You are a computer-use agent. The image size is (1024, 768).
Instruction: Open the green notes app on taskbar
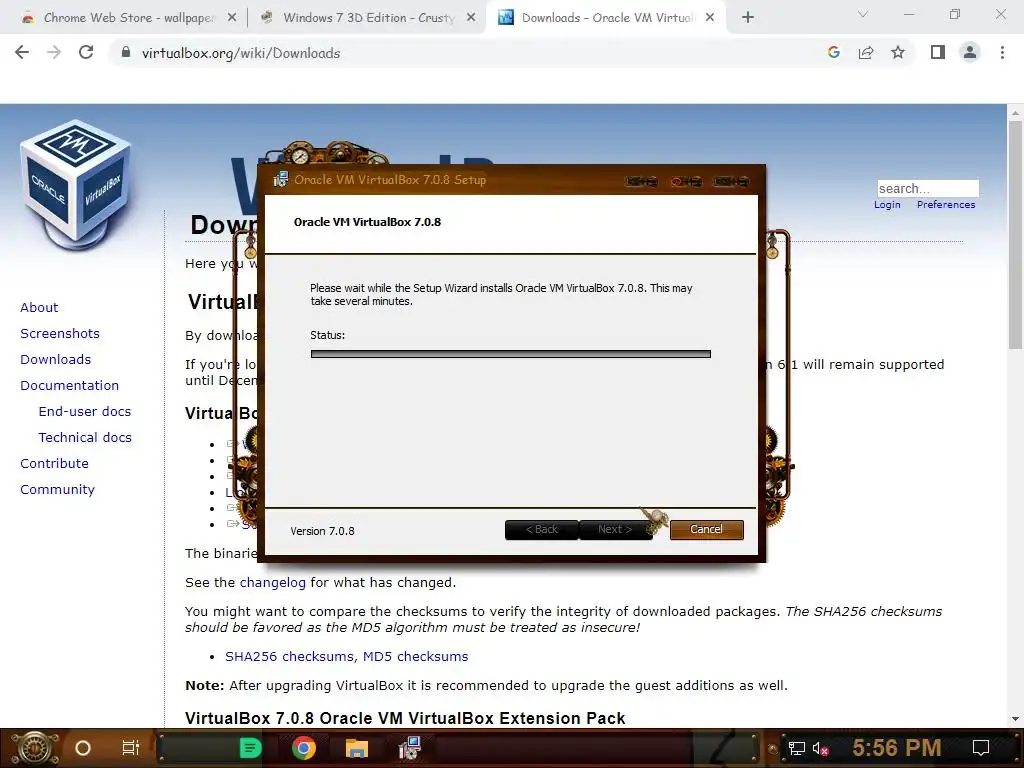click(x=250, y=748)
